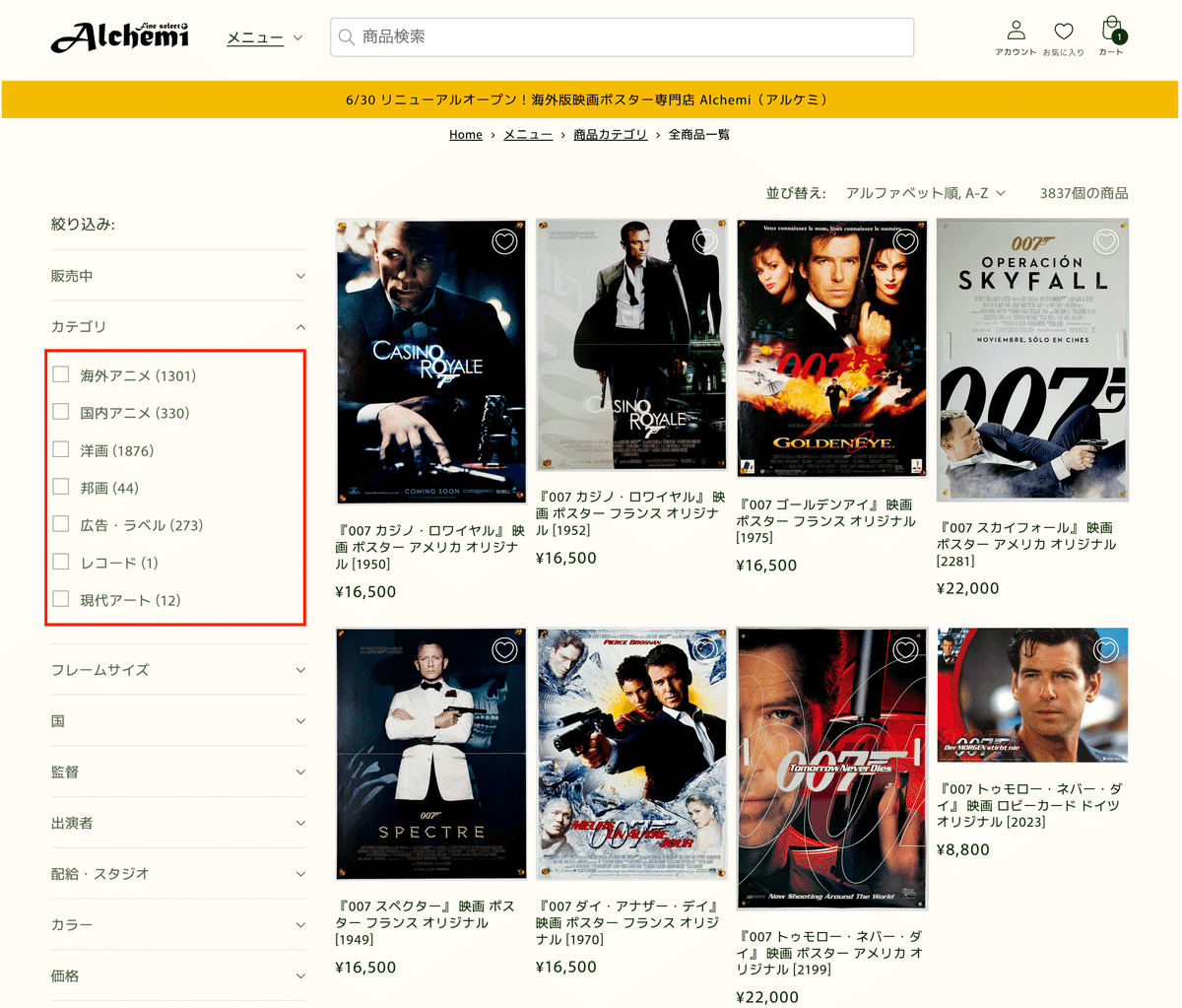1182x1008 pixels.
Task: Check the 邦画 (44) checkbox
Action: (61, 487)
